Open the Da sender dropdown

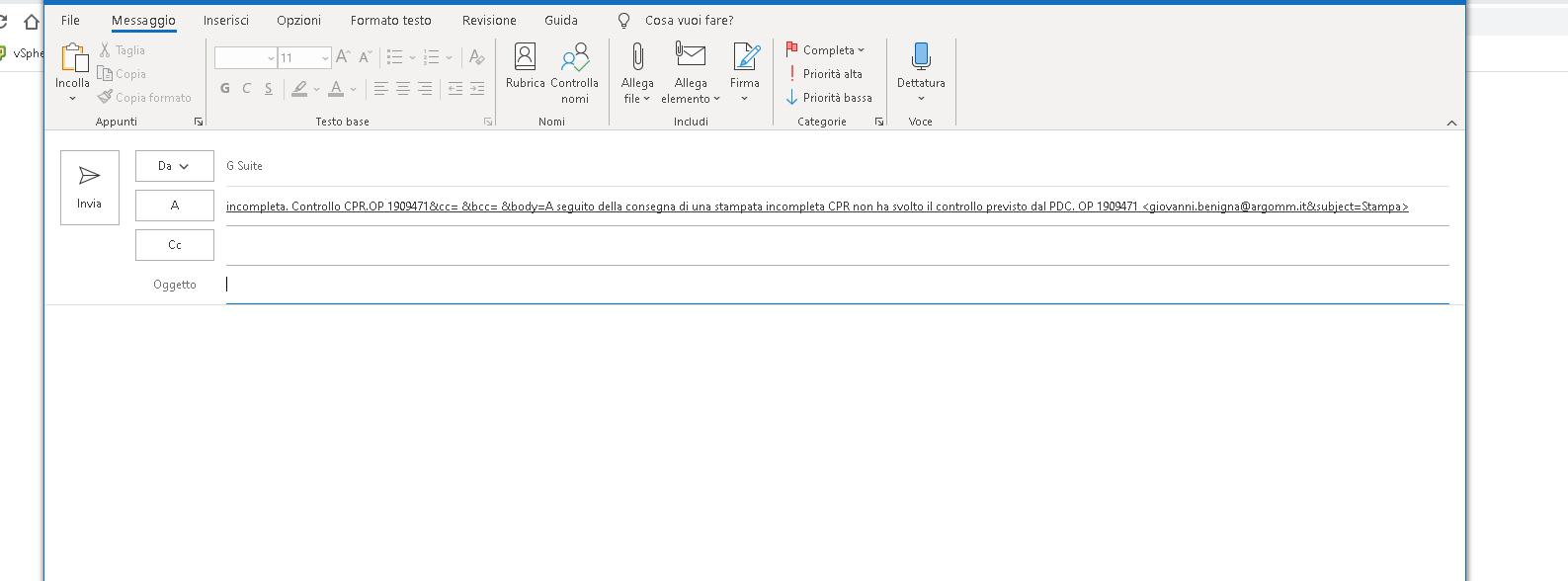[175, 166]
